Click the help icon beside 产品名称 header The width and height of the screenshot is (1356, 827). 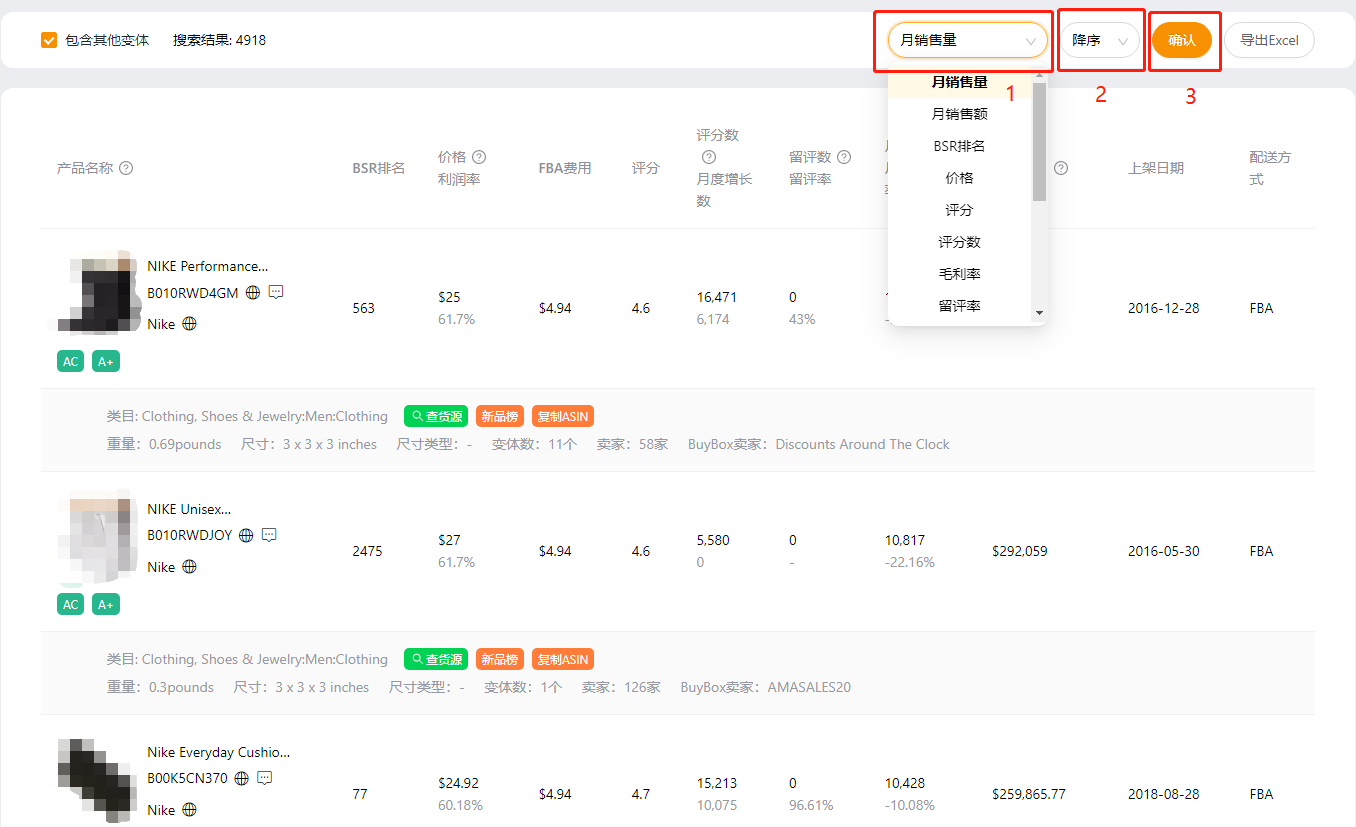(x=126, y=168)
